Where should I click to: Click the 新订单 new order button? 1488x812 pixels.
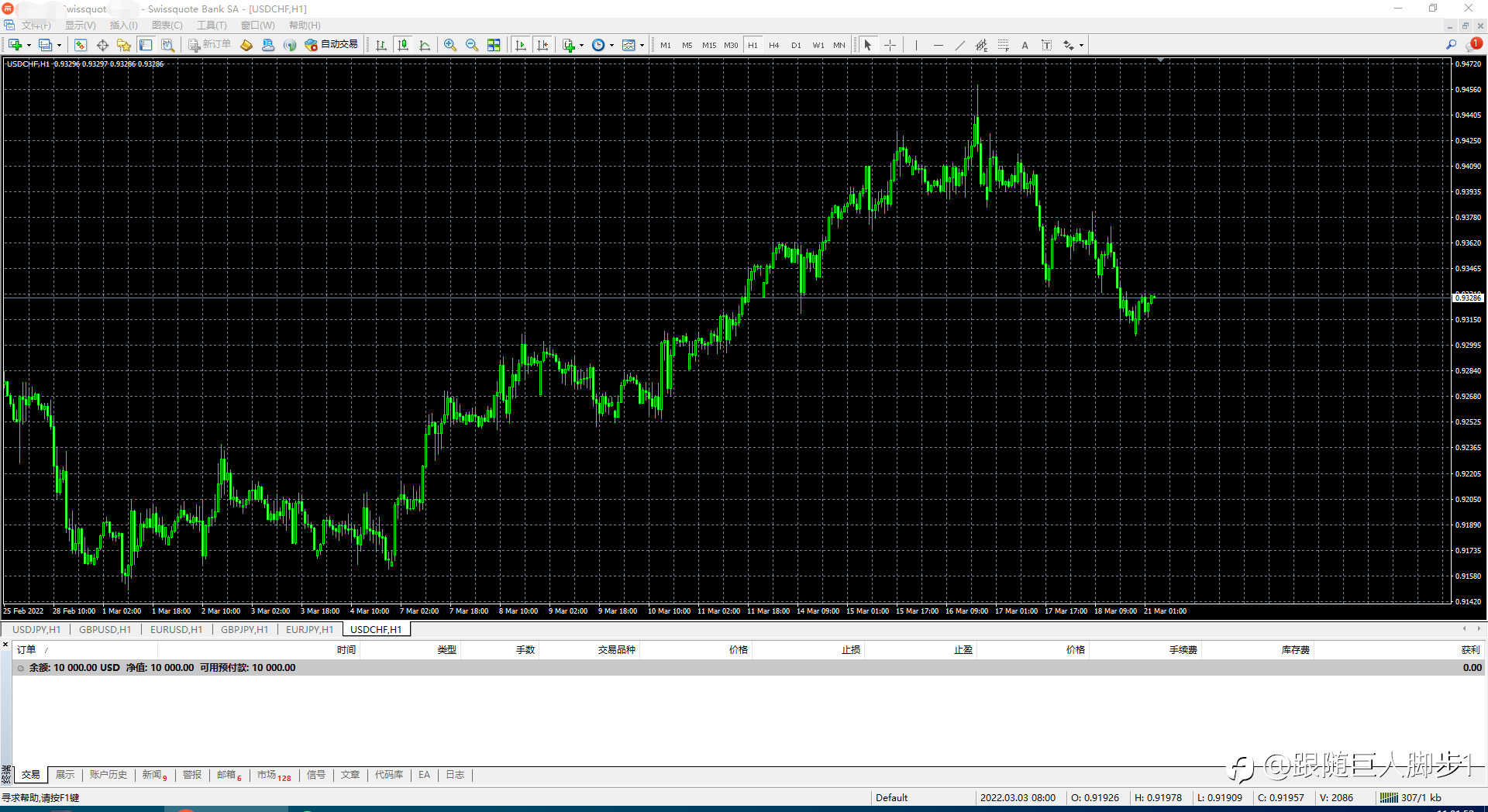coord(209,45)
